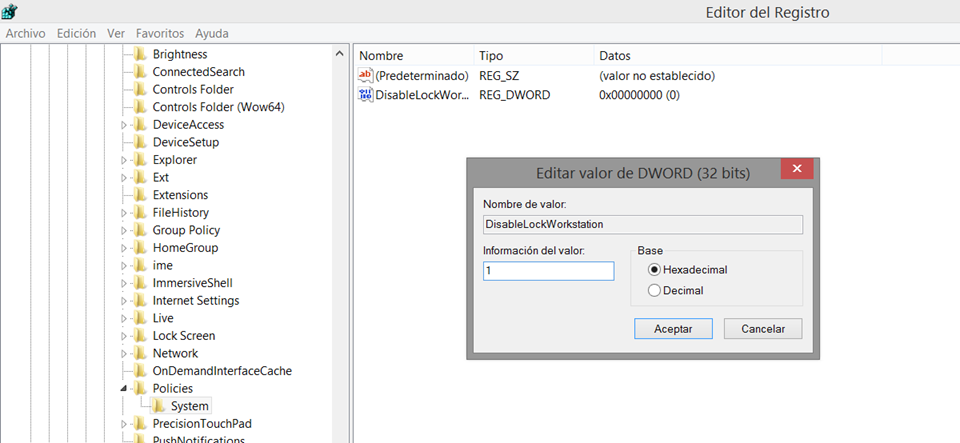
Task: Expand the DeviceAccess key
Action: tap(124, 125)
